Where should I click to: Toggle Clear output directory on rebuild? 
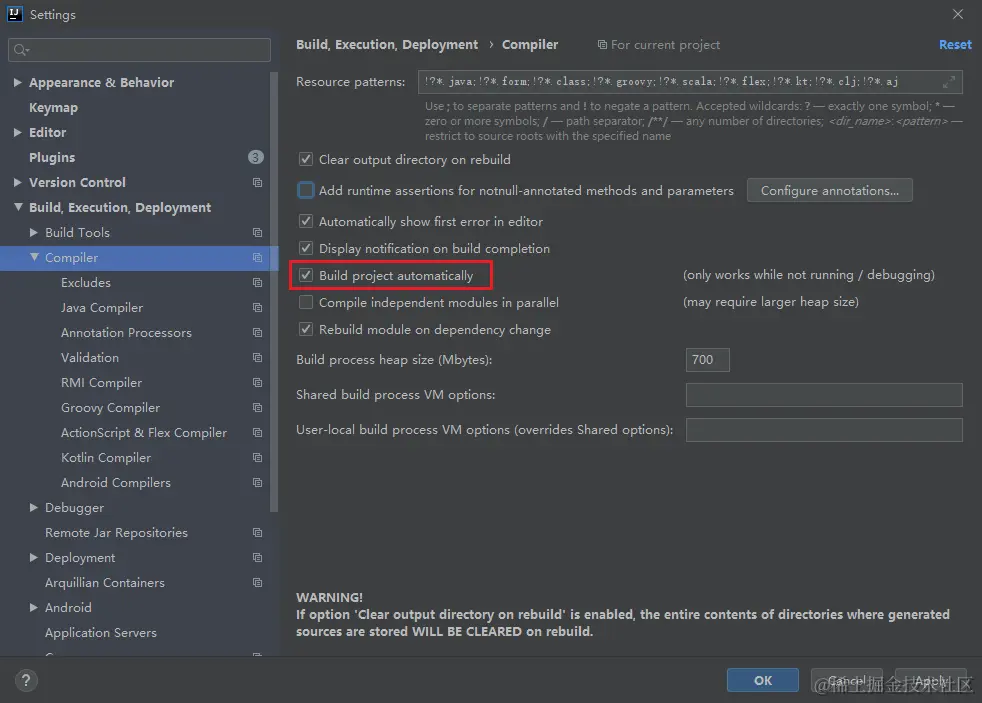[306, 160]
